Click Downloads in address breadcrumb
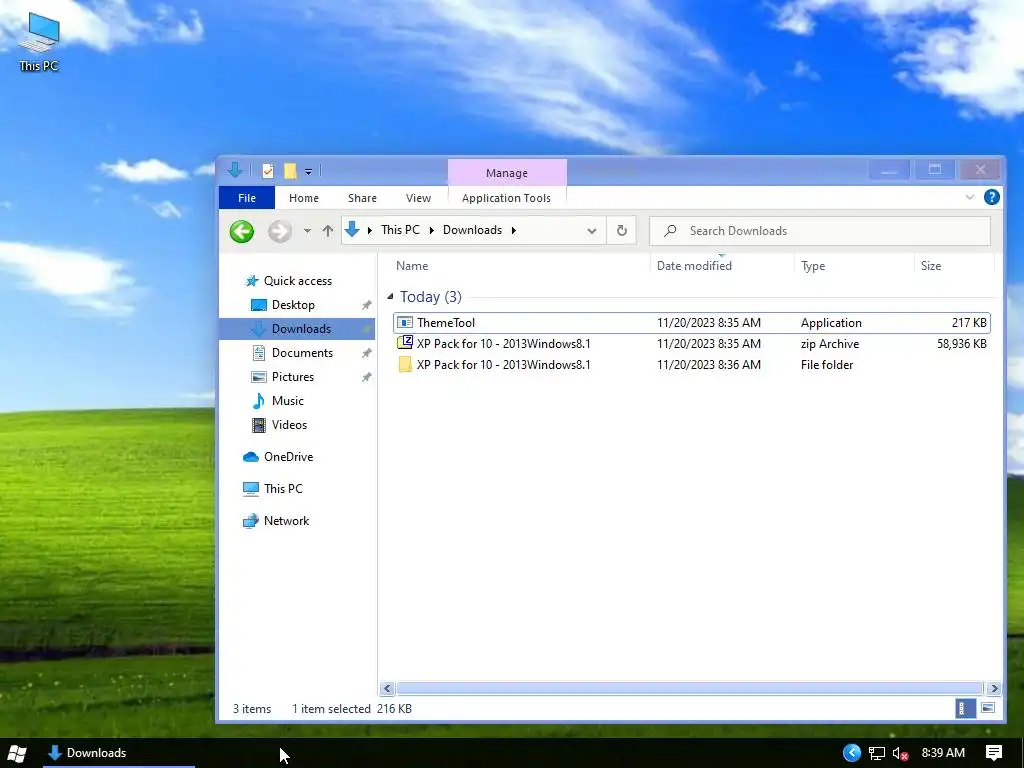The width and height of the screenshot is (1024, 768). pyautogui.click(x=472, y=230)
